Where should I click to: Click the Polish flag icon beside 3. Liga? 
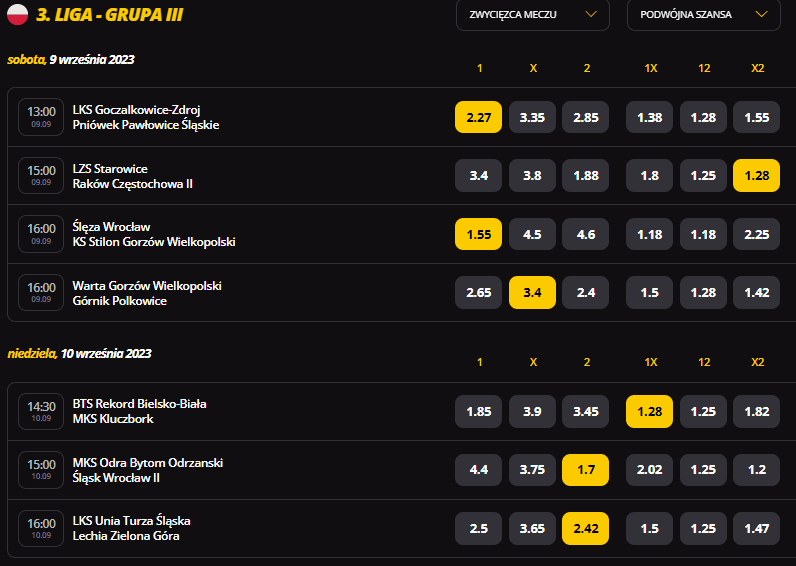(x=17, y=14)
